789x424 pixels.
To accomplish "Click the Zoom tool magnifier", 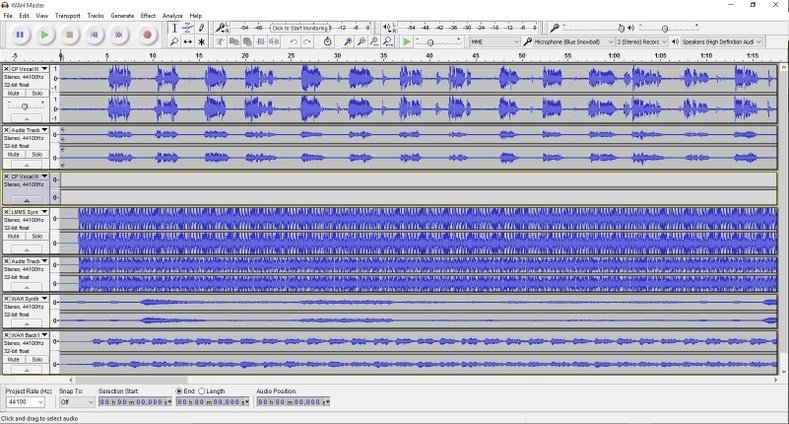I will tap(174, 42).
